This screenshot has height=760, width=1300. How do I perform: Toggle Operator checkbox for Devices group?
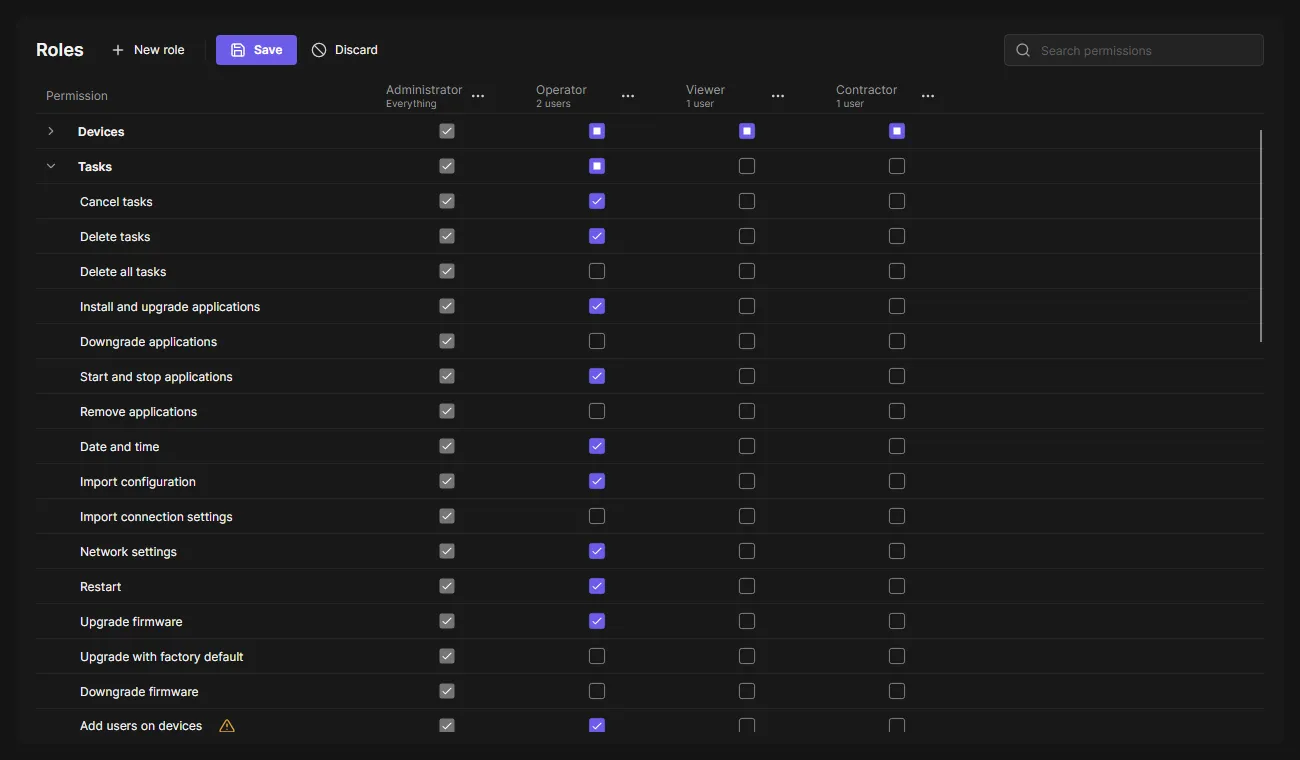597,131
